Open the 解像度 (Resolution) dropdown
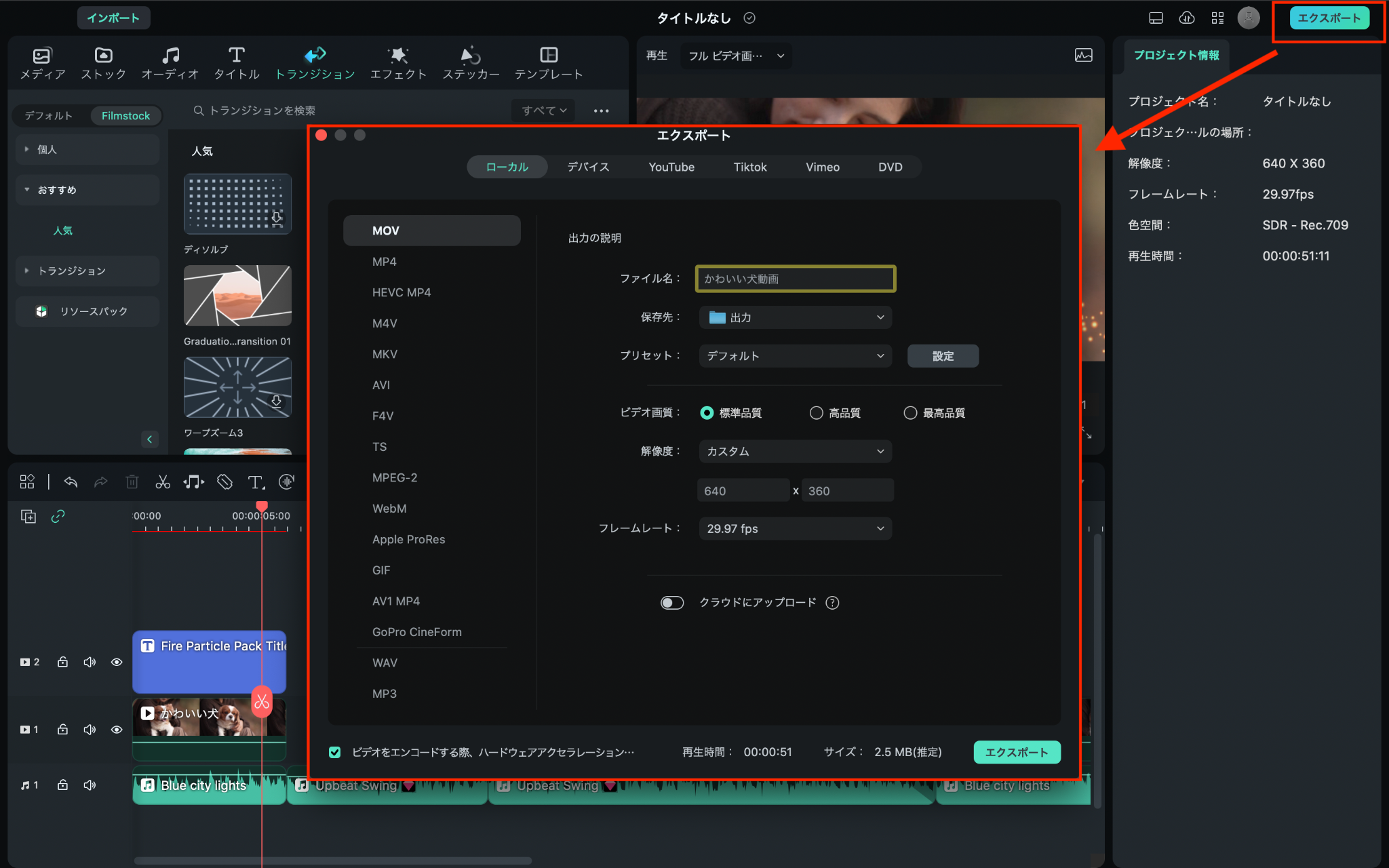1389x868 pixels. tap(793, 451)
